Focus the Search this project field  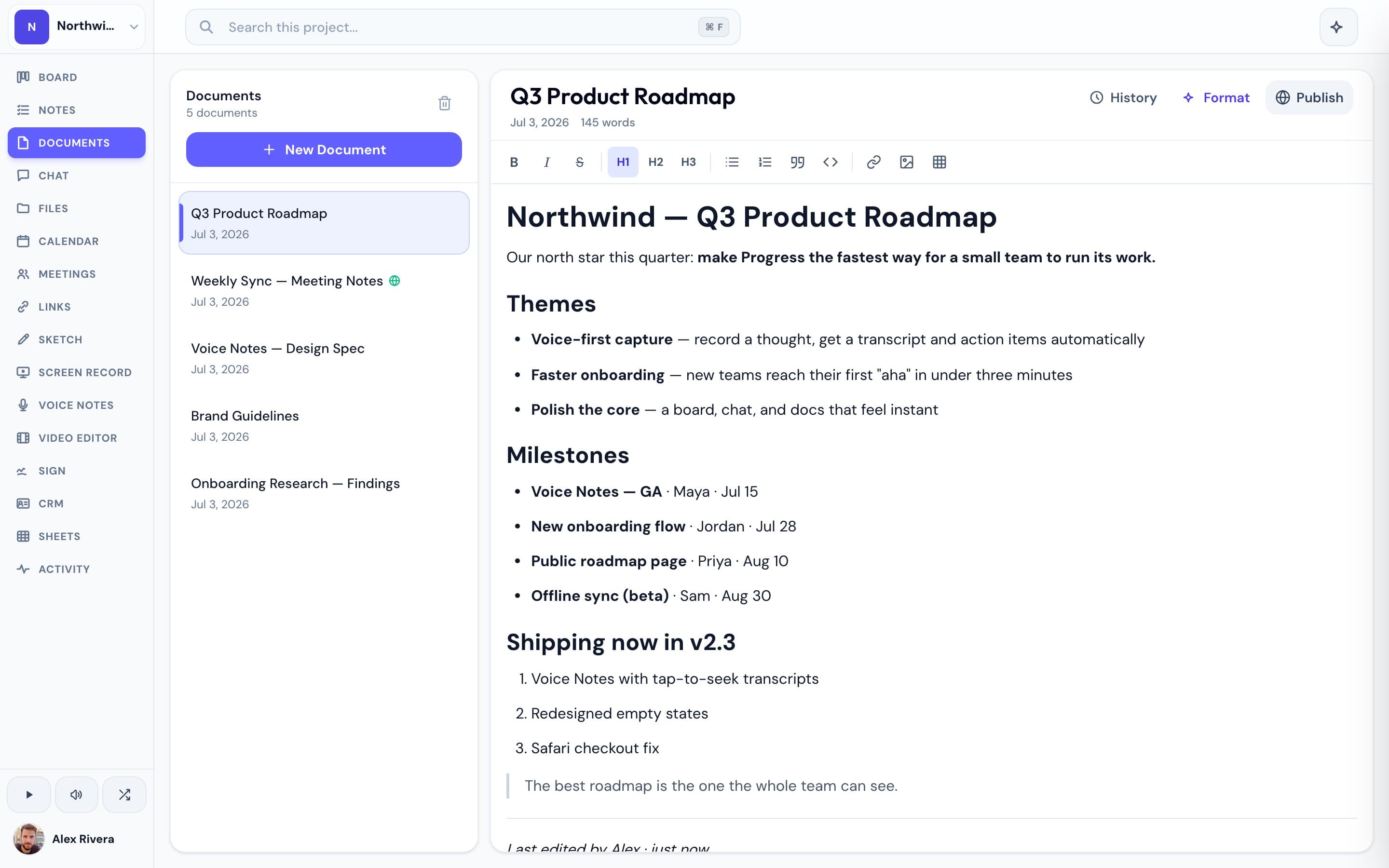pos(463,27)
